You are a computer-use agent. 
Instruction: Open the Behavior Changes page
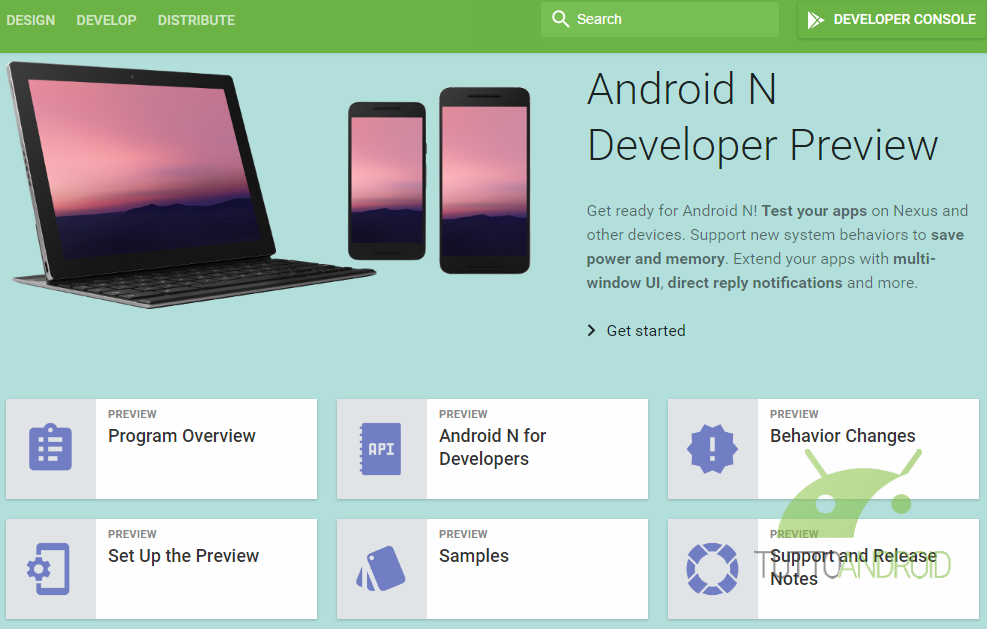[x=843, y=436]
